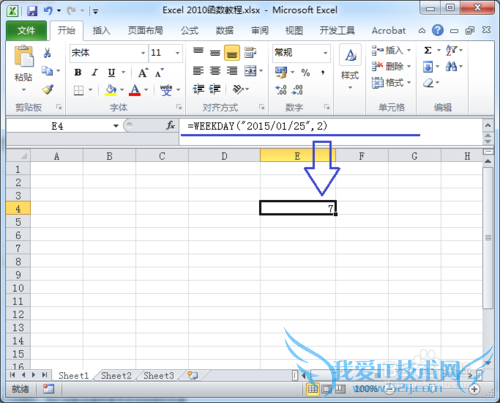Increase font size with the large A icon
Screen dimensions: 500x403
(143, 72)
